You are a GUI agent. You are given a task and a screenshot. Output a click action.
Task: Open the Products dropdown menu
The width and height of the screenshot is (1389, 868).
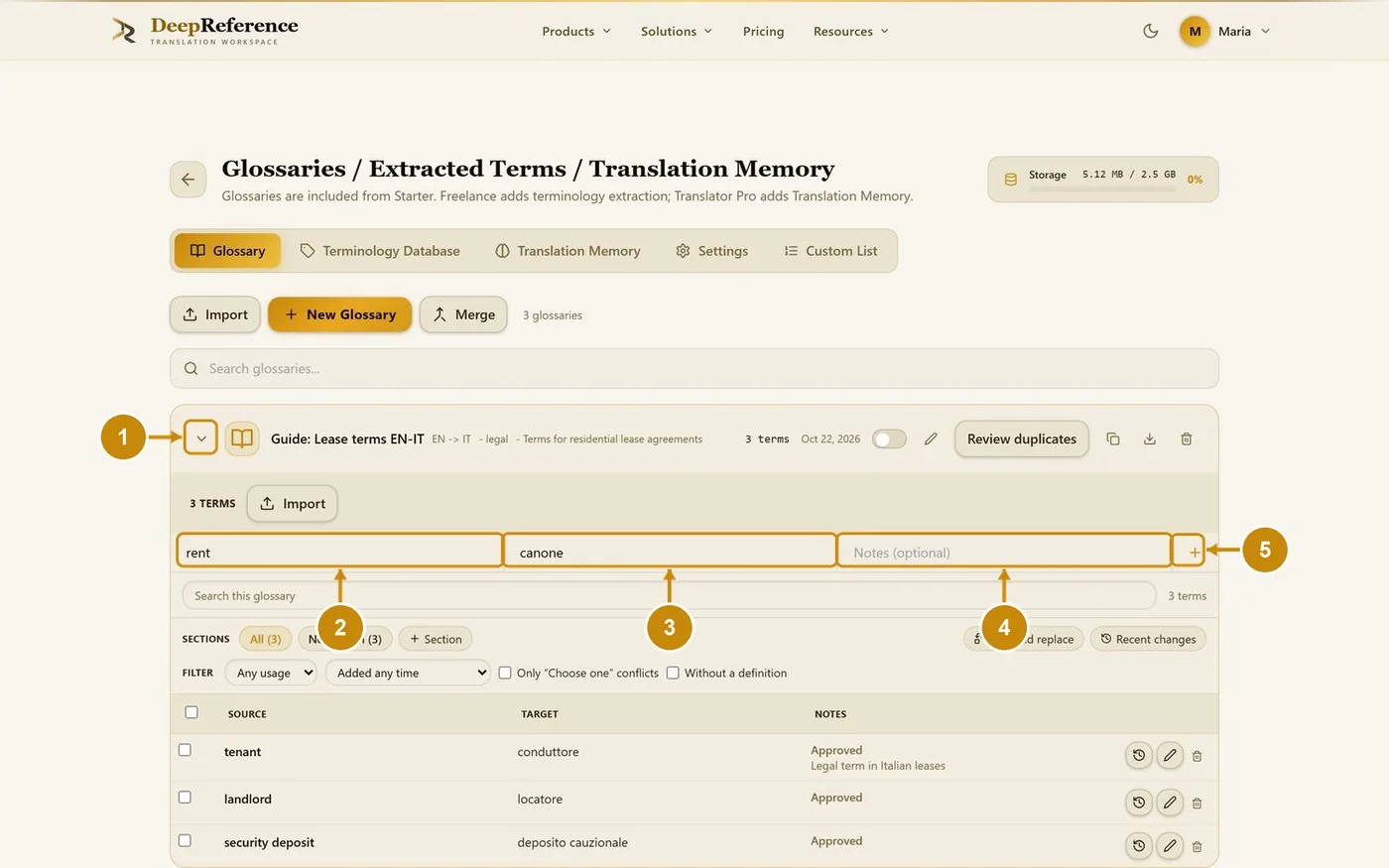pyautogui.click(x=576, y=31)
